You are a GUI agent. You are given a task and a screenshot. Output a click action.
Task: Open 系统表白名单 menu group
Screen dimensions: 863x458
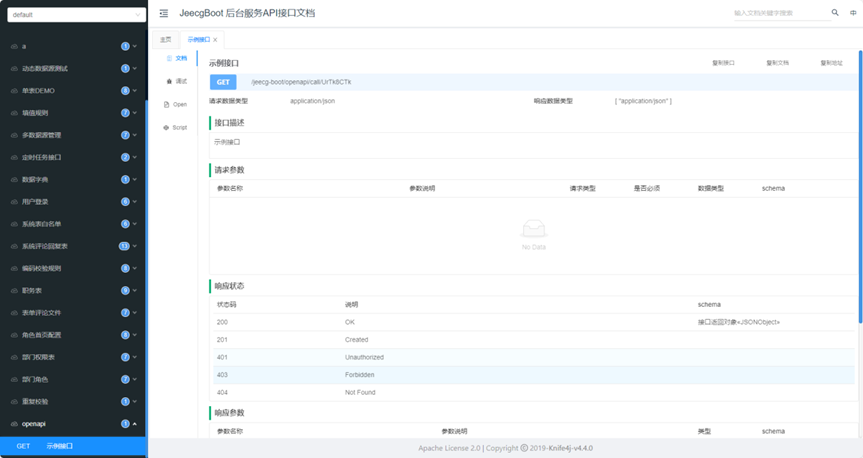click(73, 224)
